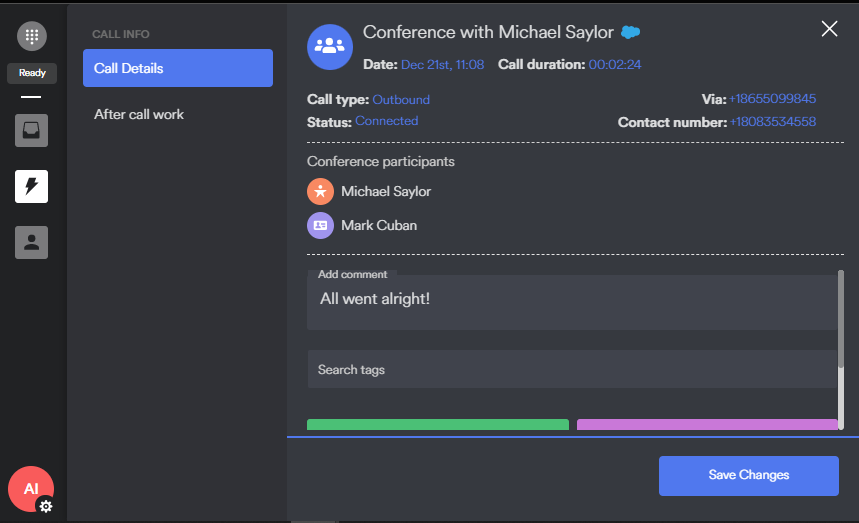This screenshot has width=859, height=523.
Task: Click Mark Cuban's purple contact icon
Action: (320, 225)
